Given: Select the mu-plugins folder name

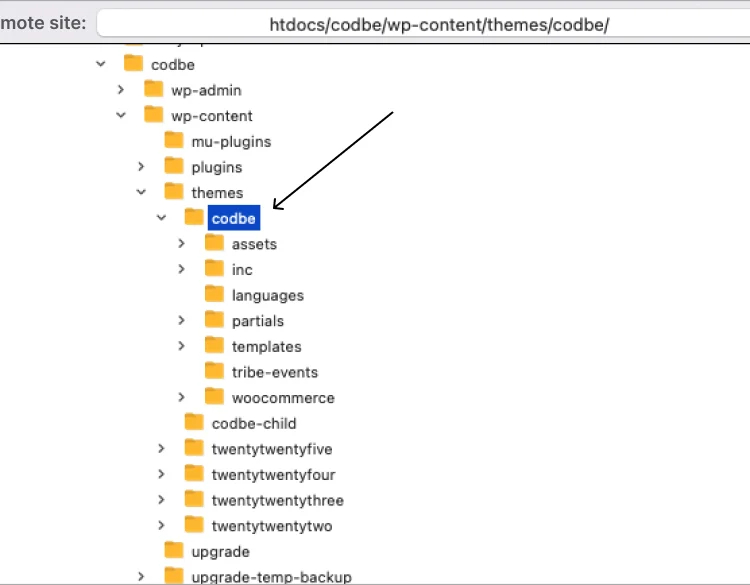Looking at the screenshot, I should click(x=231, y=142).
